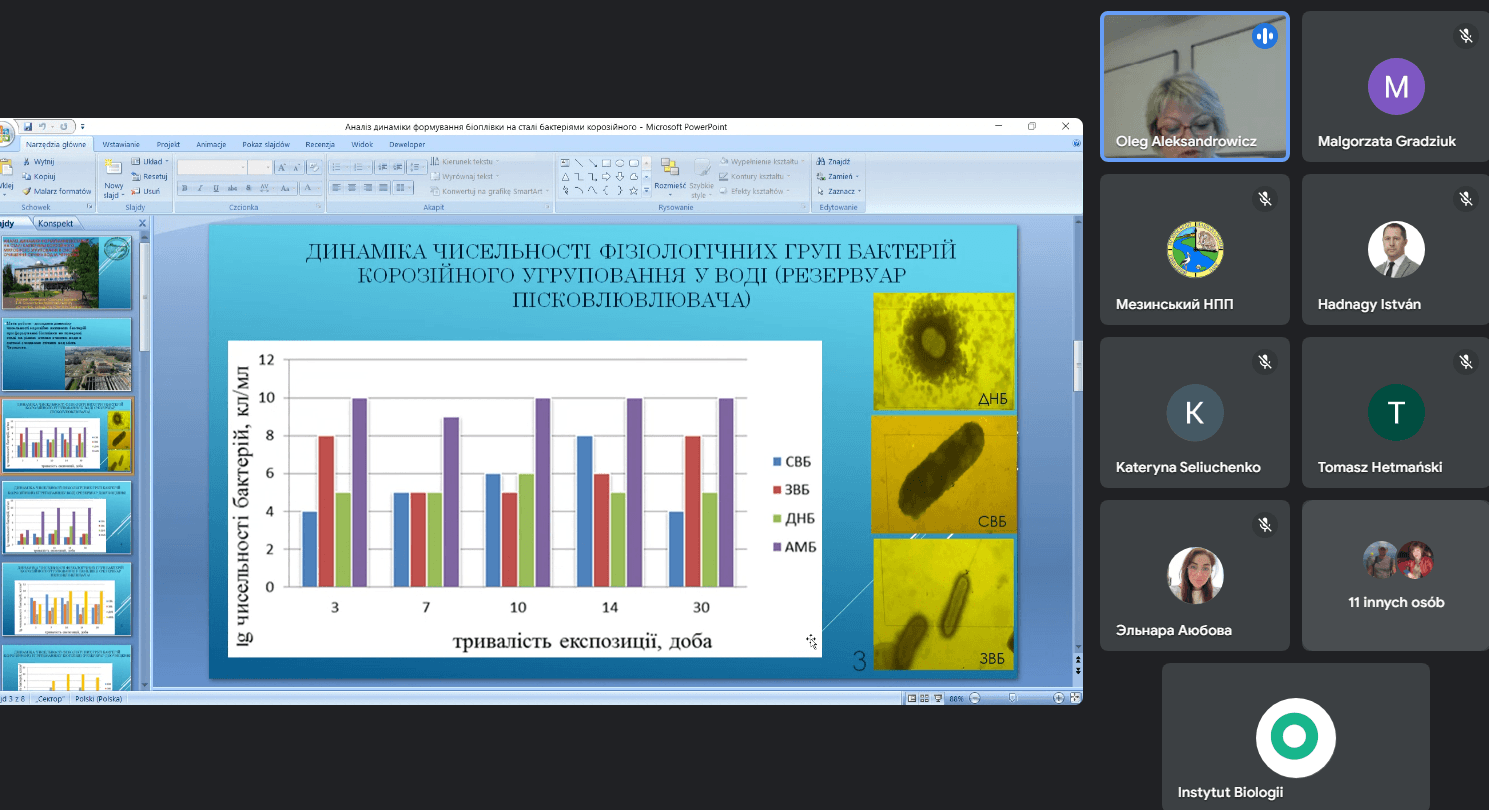Toggle align text left button
1489x810 pixels.
click(x=336, y=188)
